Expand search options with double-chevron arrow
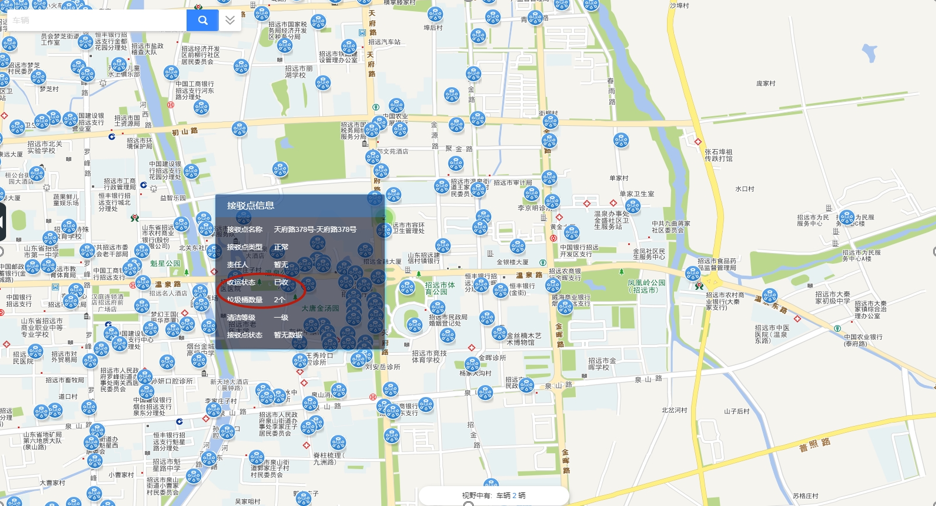The width and height of the screenshot is (936, 506). point(230,20)
